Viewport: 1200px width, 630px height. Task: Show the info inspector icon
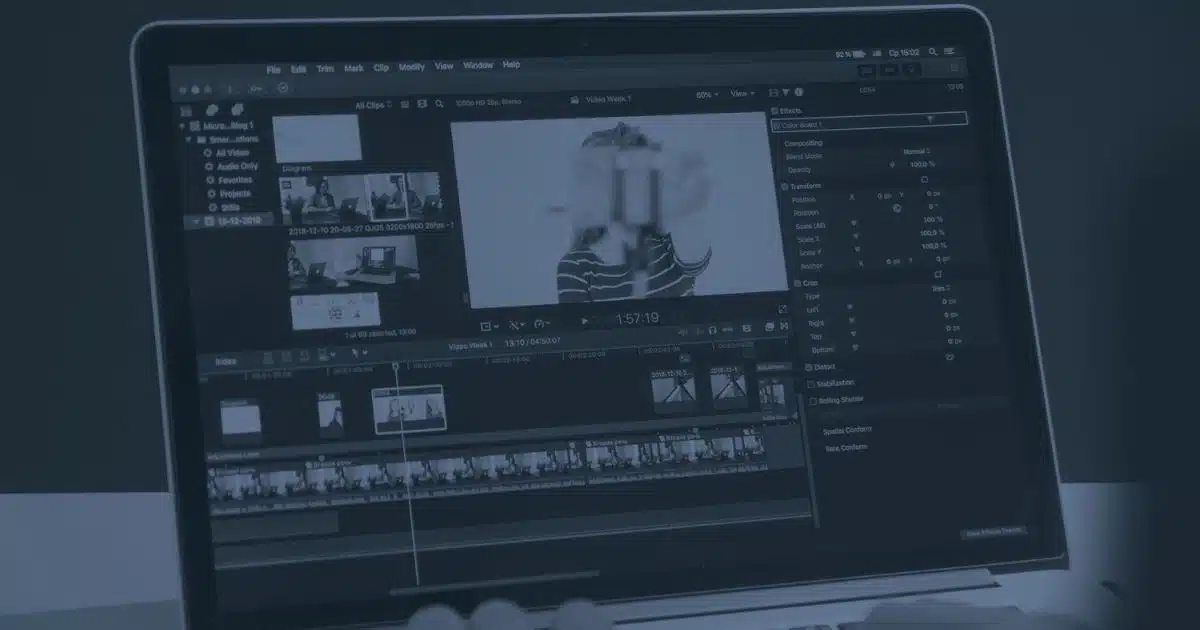[x=798, y=92]
